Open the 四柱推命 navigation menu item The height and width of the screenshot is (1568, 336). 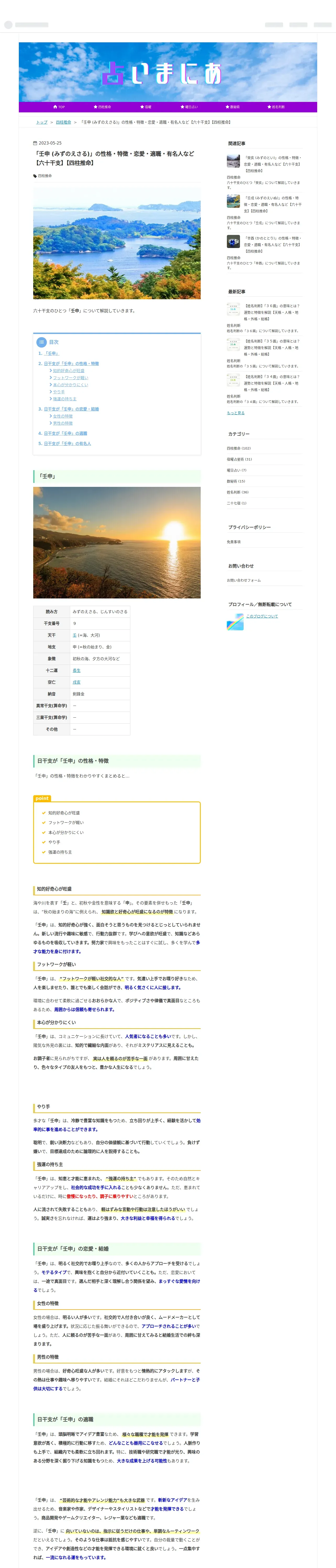coord(102,107)
